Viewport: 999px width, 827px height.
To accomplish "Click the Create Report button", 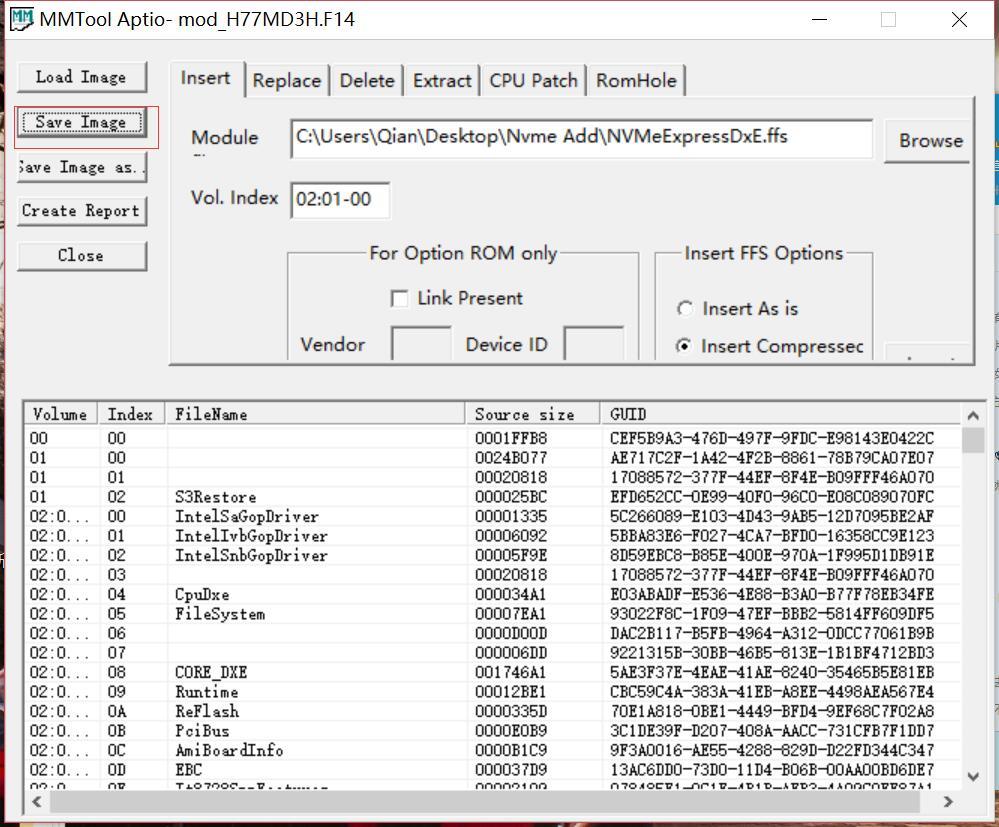I will [81, 211].
